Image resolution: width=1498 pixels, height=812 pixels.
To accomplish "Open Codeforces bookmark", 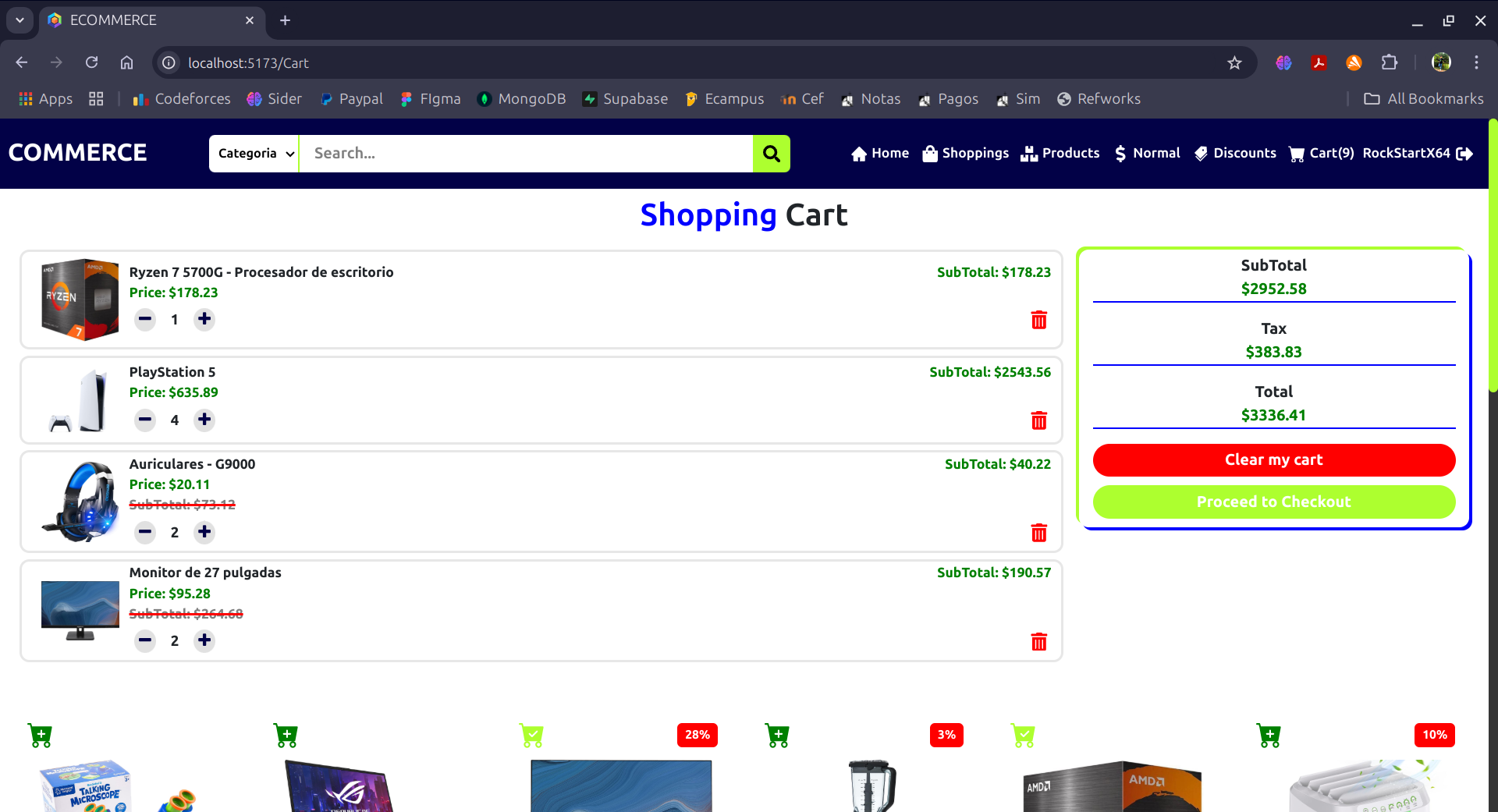I will pos(182,99).
